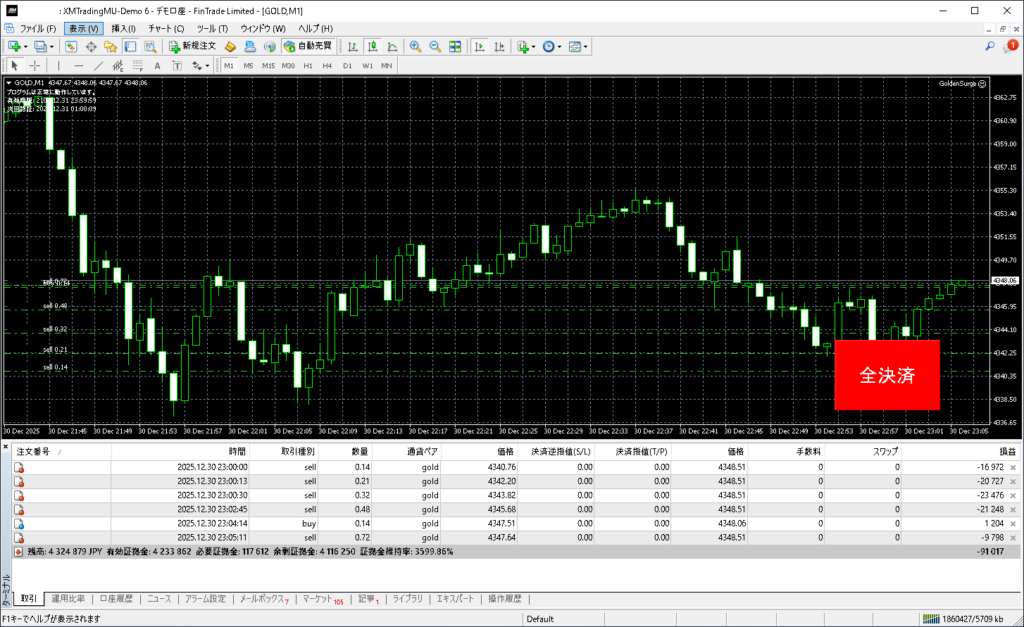This screenshot has width=1024, height=627.
Task: Open the チャート (C) menu
Action: point(166,29)
